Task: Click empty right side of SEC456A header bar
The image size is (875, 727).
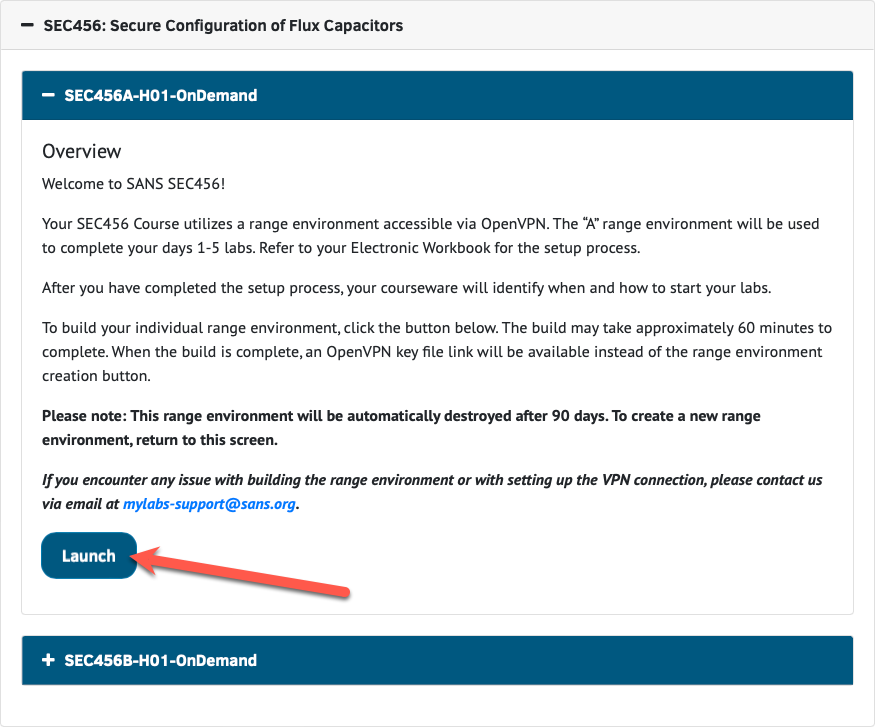Action: 600,96
